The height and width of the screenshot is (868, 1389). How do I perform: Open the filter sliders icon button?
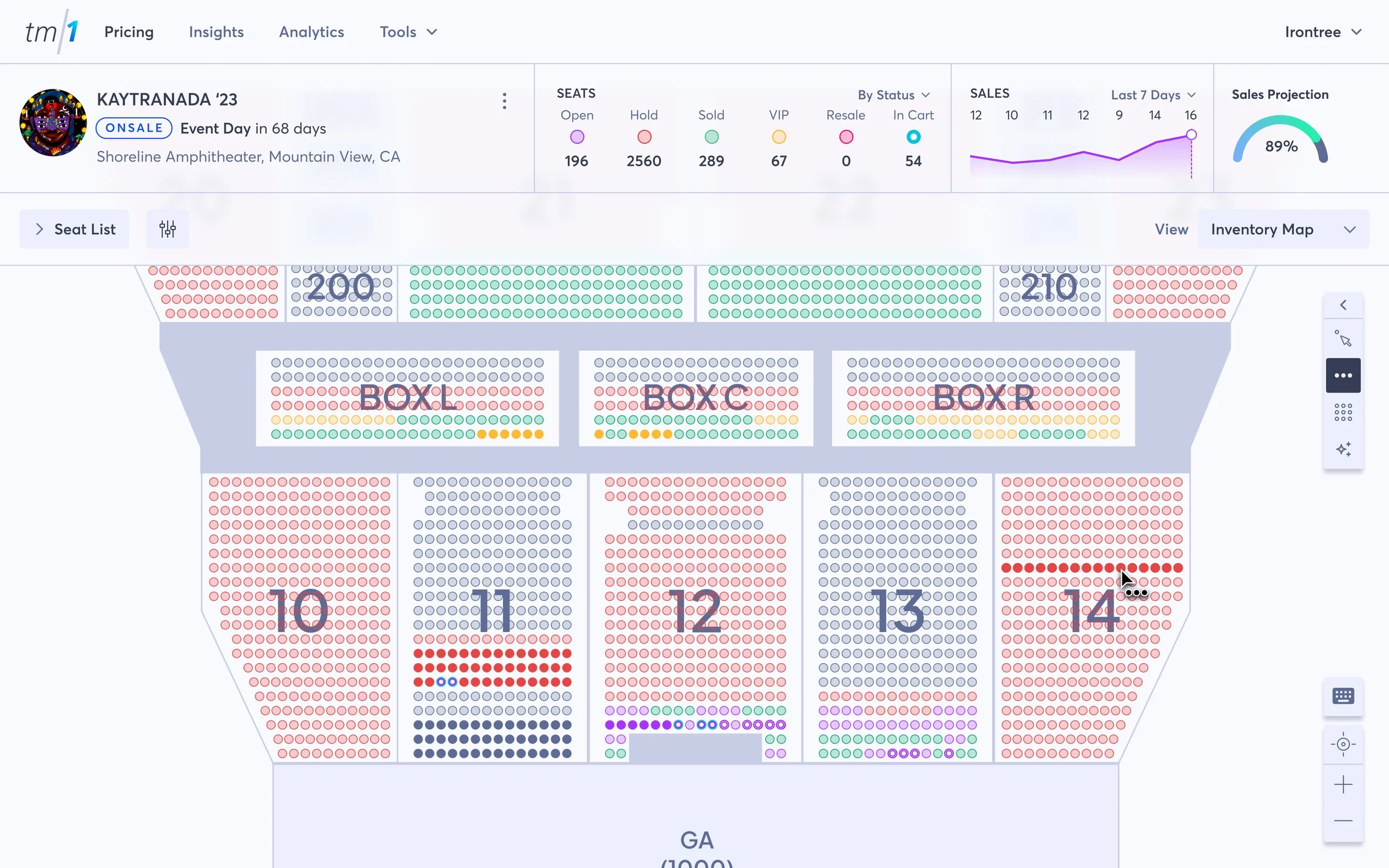coord(167,229)
